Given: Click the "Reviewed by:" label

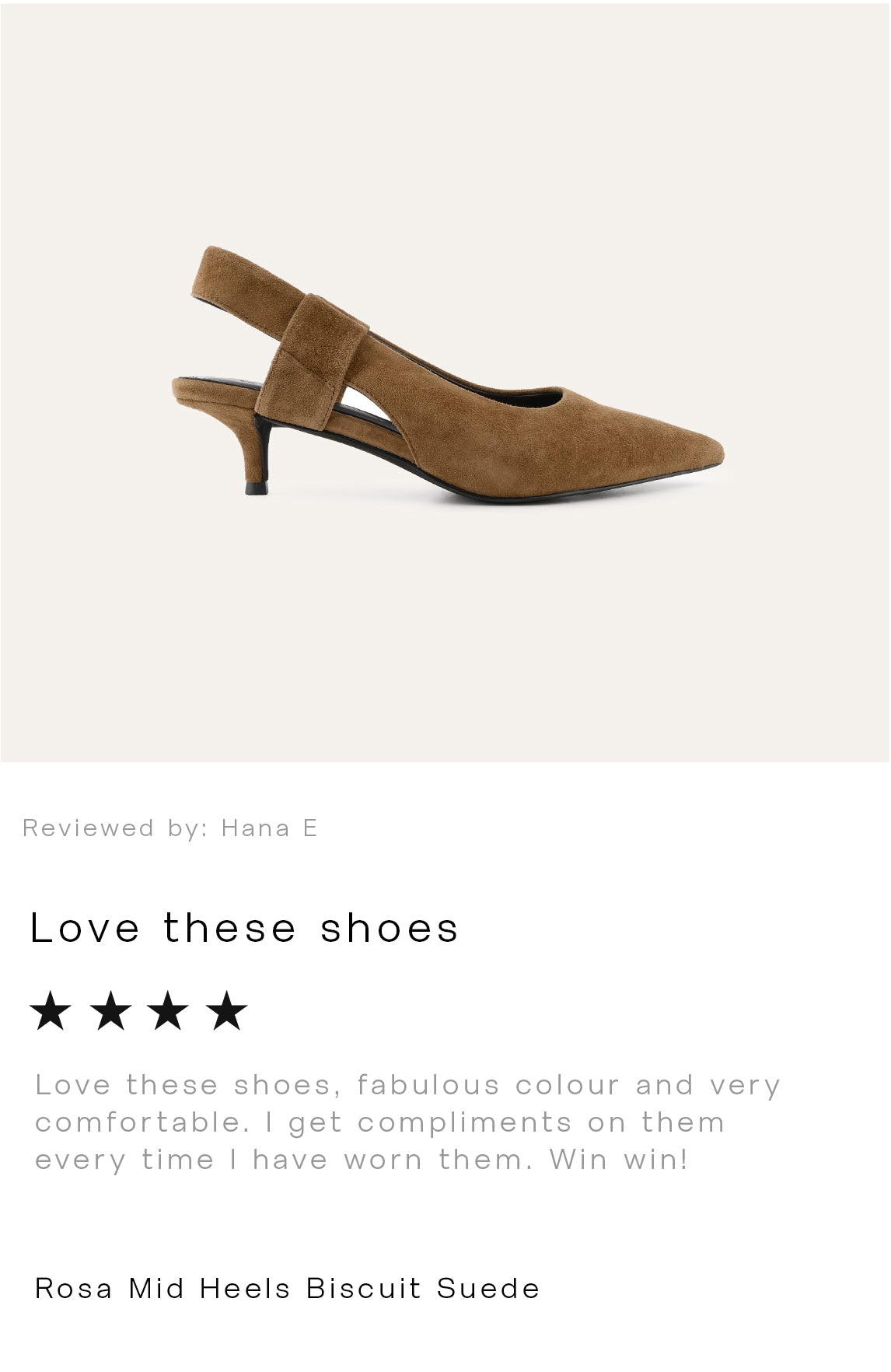Looking at the screenshot, I should click(116, 828).
